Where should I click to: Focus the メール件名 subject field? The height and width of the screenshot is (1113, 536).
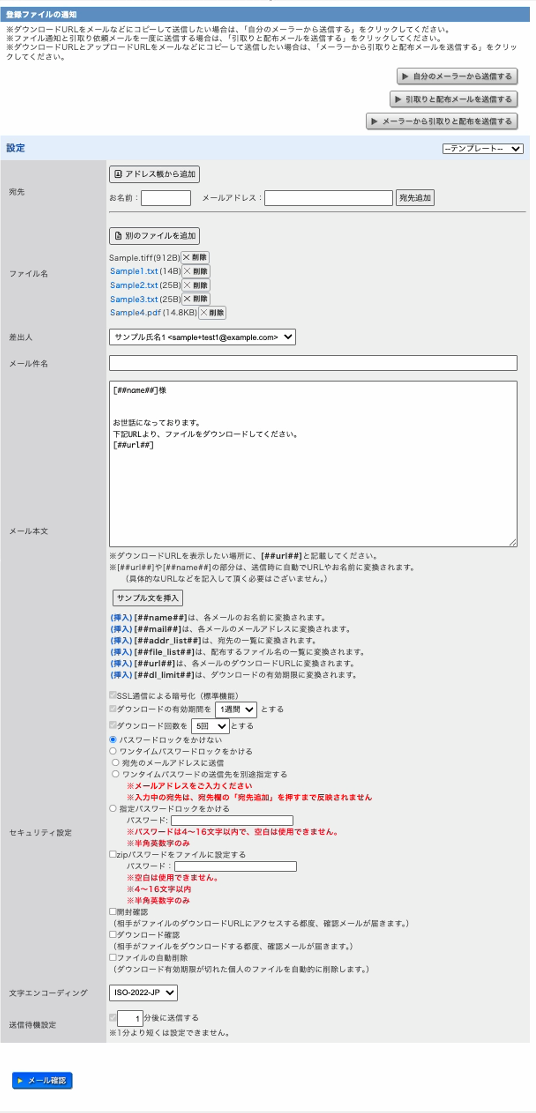tap(313, 363)
